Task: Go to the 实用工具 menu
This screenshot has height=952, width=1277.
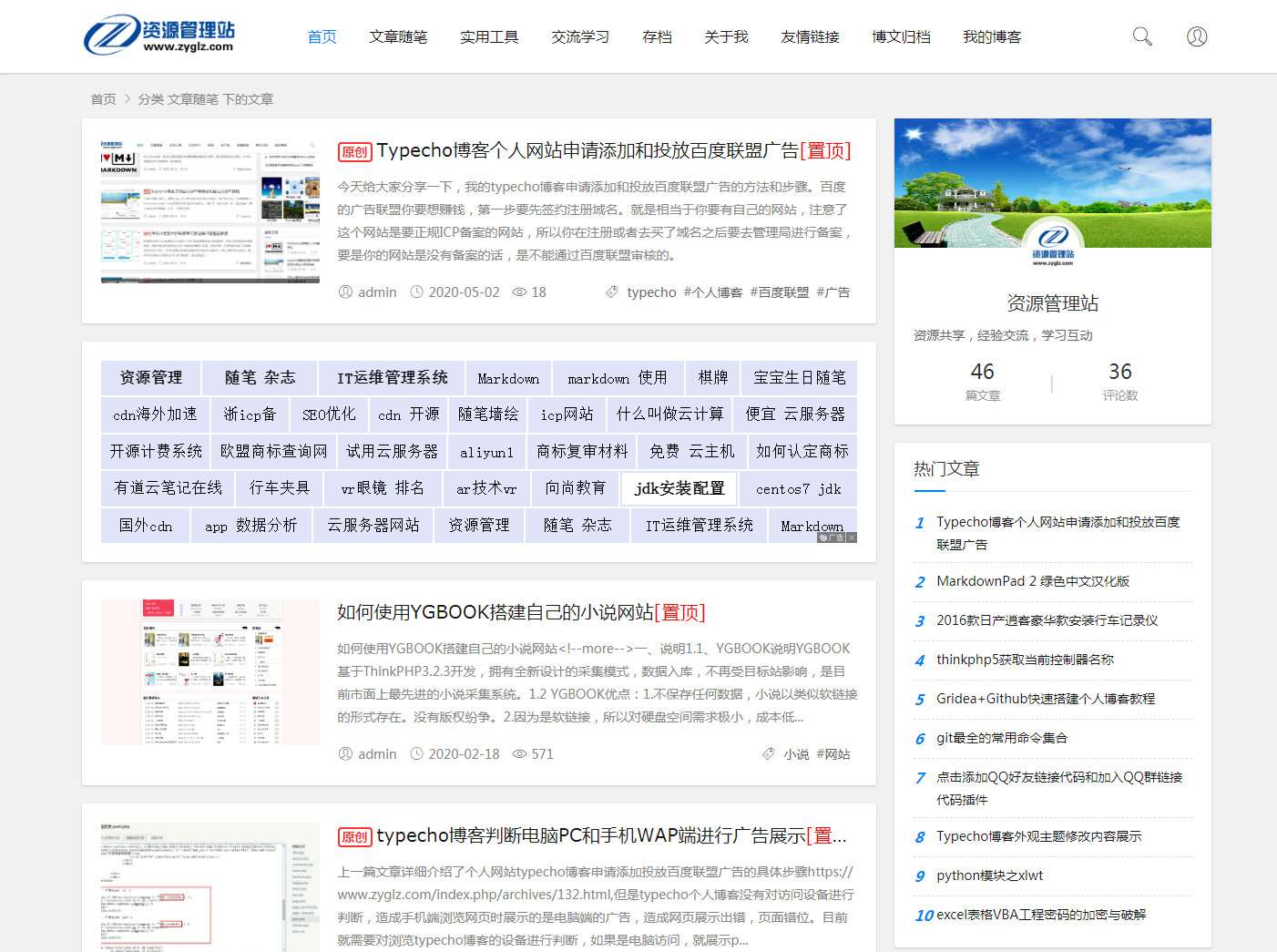Action: (x=489, y=36)
